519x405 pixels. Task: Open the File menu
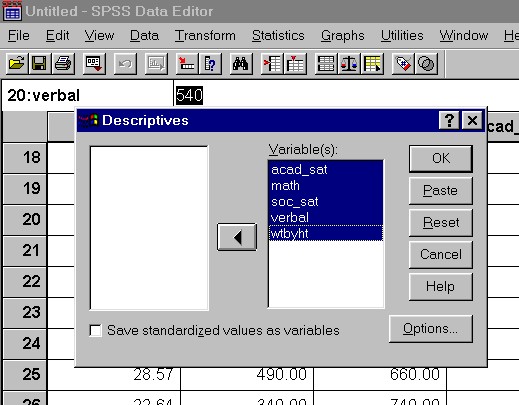19,35
